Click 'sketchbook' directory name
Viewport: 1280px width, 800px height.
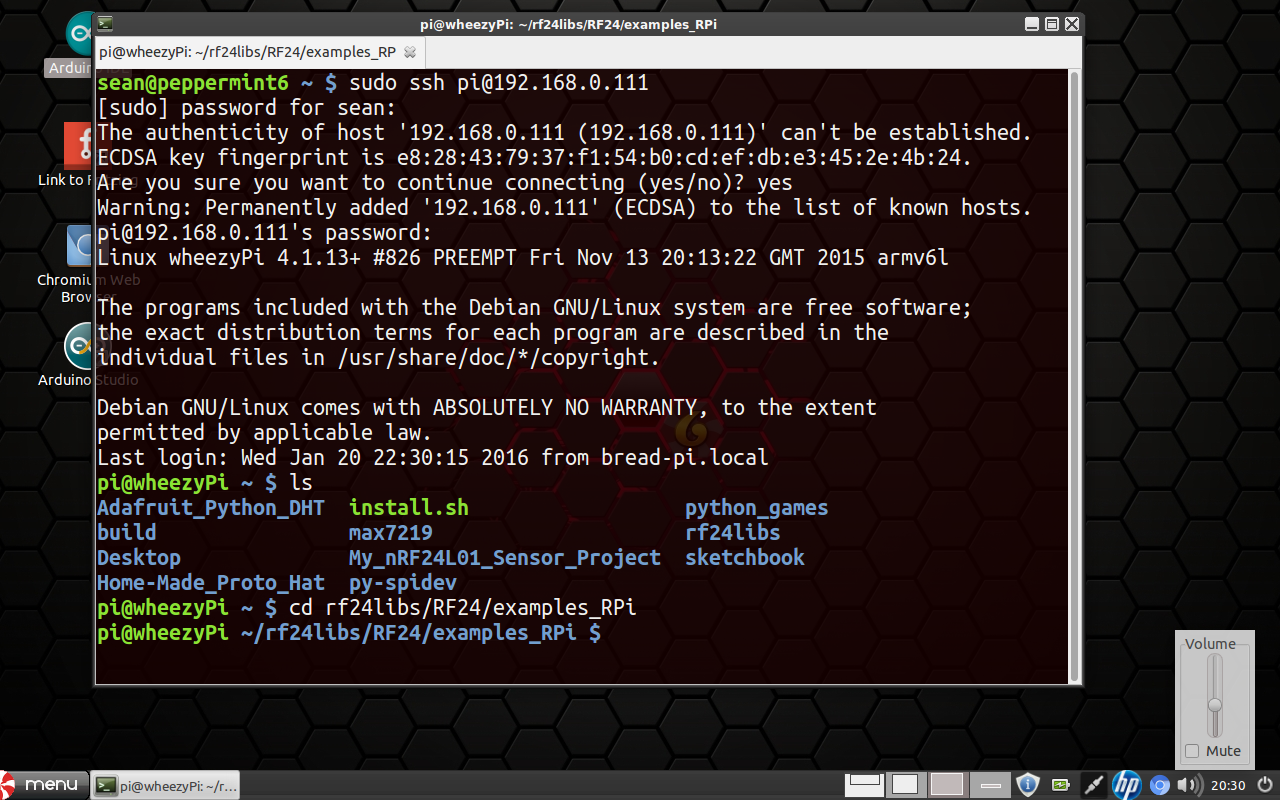tap(745, 558)
